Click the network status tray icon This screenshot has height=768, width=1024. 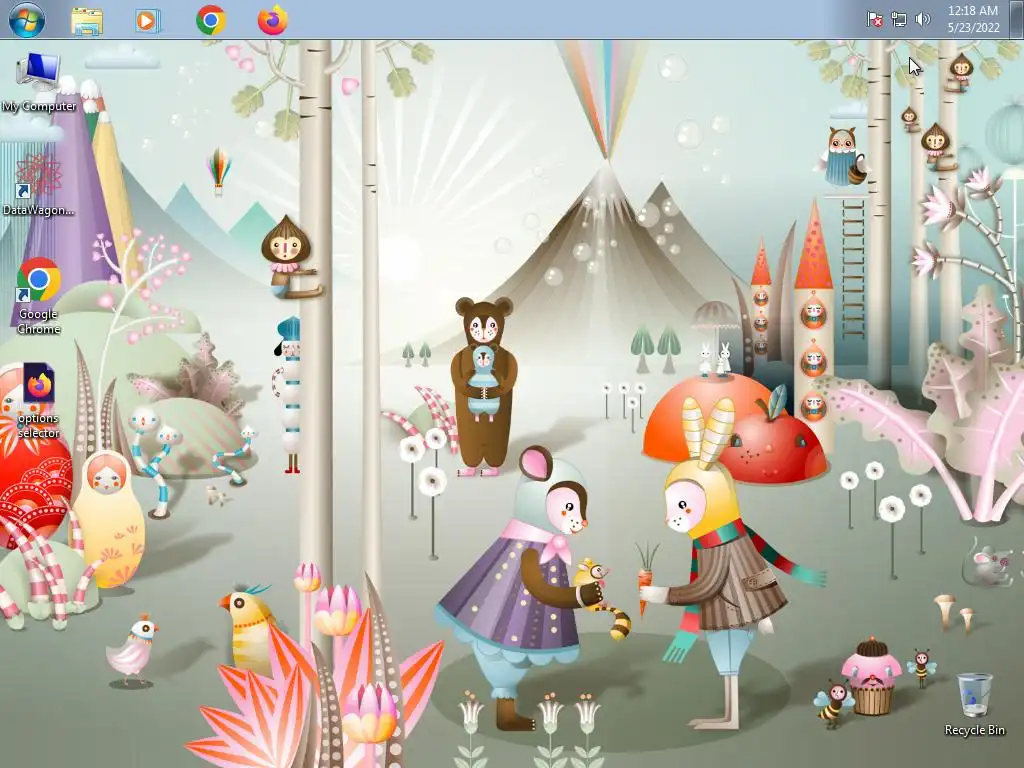click(x=899, y=20)
